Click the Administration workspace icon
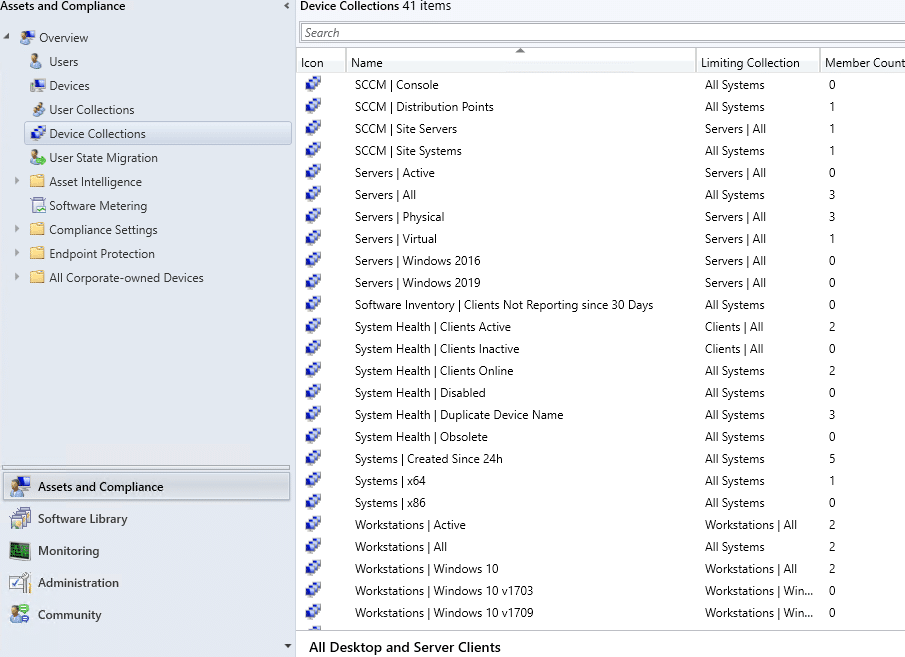This screenshot has height=657, width=905. coord(22,582)
